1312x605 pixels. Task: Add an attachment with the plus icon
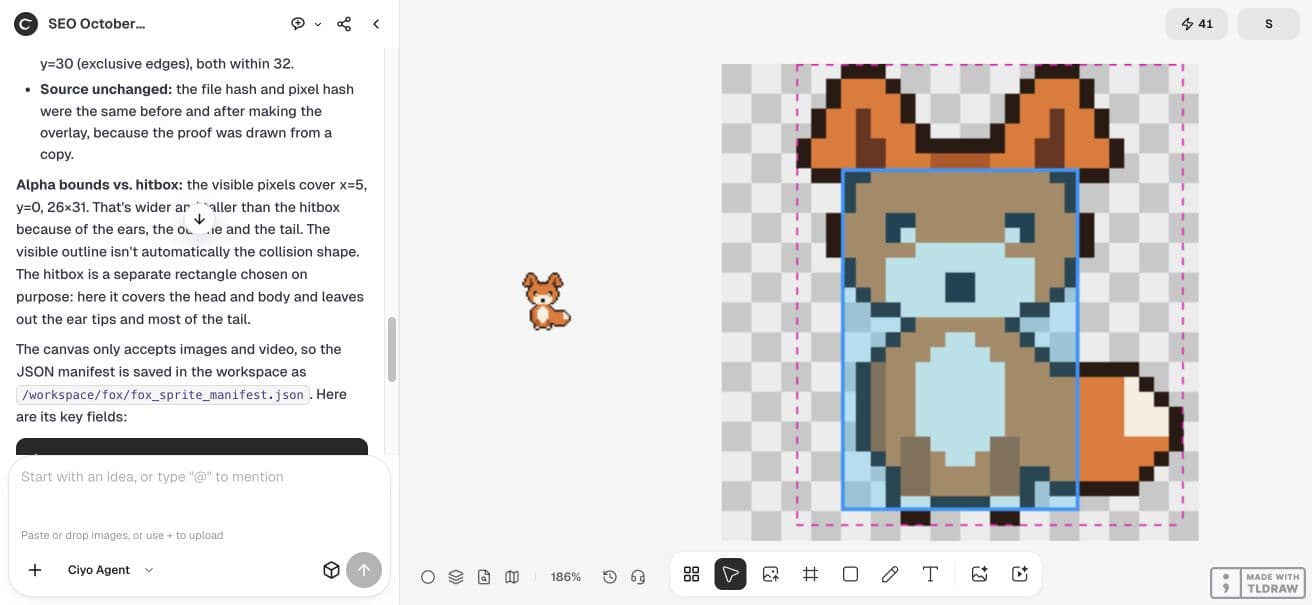pos(35,570)
